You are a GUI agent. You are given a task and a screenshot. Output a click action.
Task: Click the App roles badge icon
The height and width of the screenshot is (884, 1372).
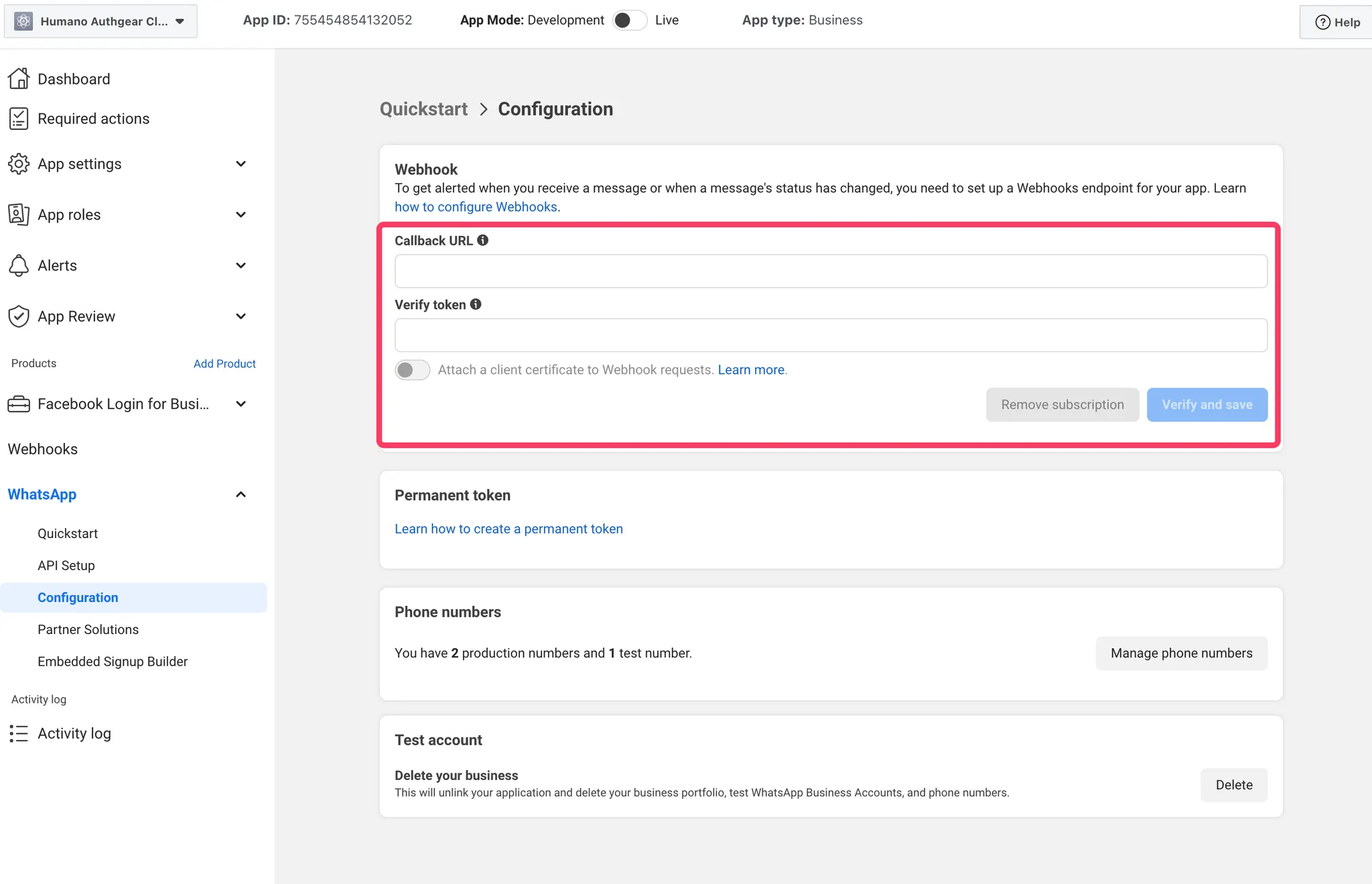19,214
